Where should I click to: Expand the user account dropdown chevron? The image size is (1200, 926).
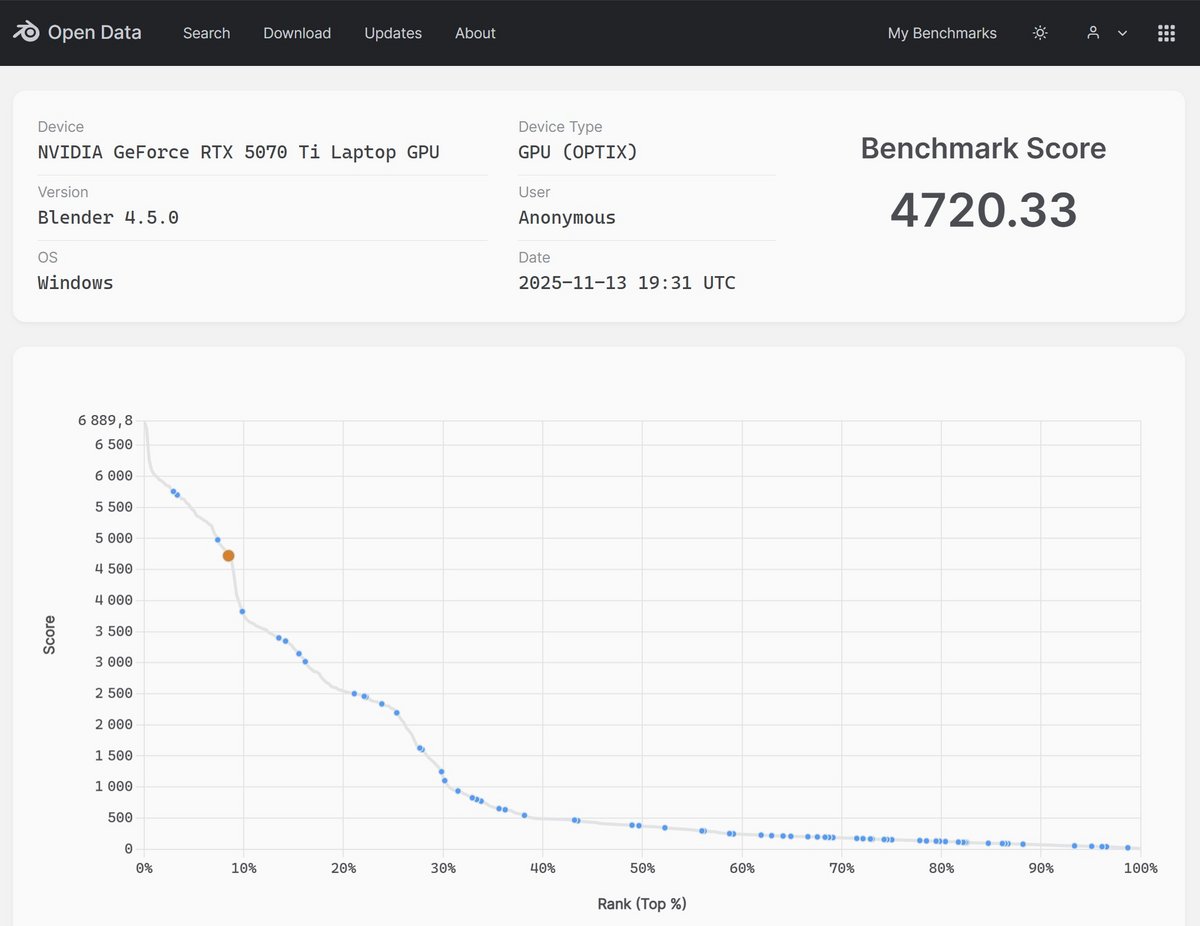tap(1122, 33)
